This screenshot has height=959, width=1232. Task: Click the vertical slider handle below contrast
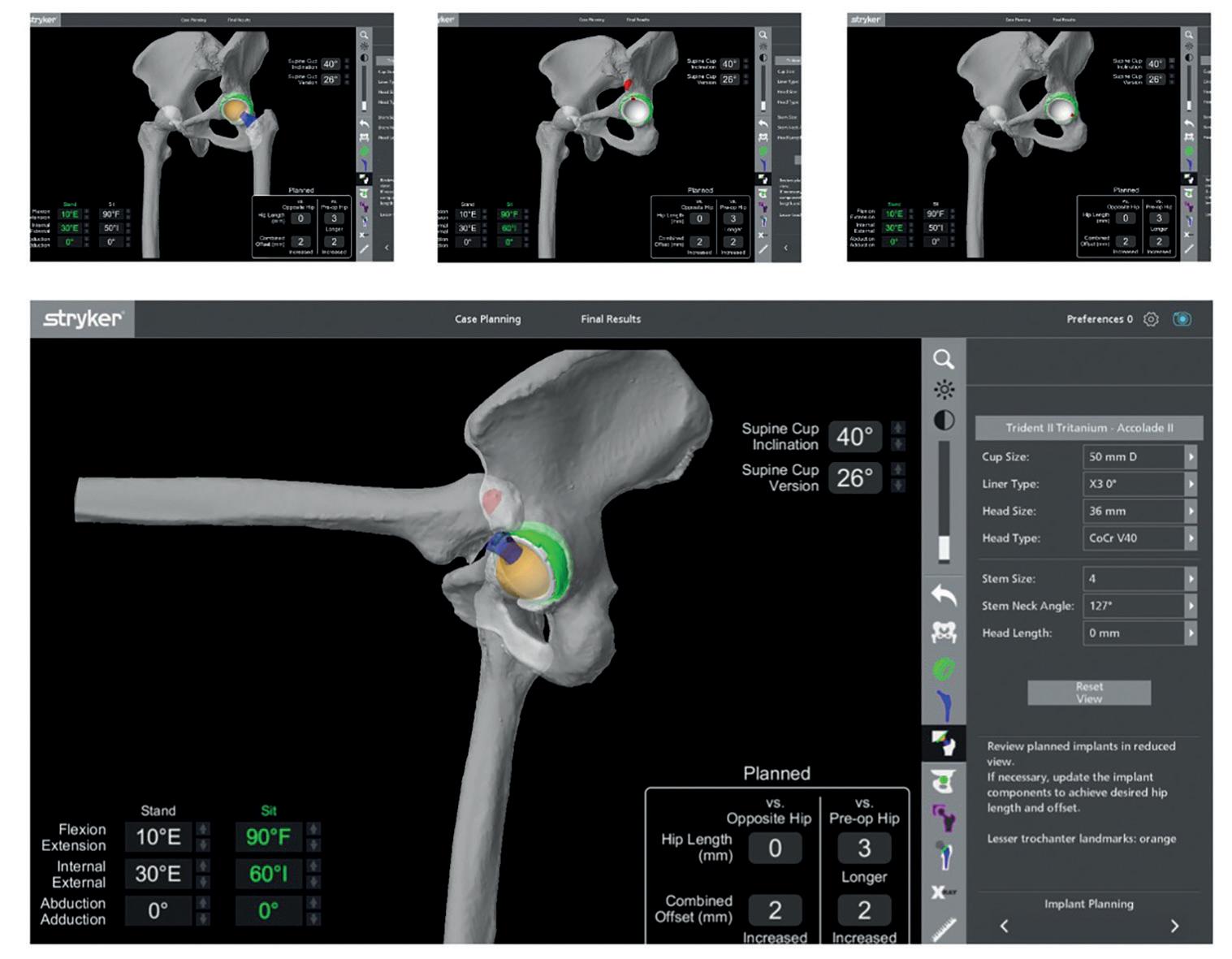click(944, 548)
